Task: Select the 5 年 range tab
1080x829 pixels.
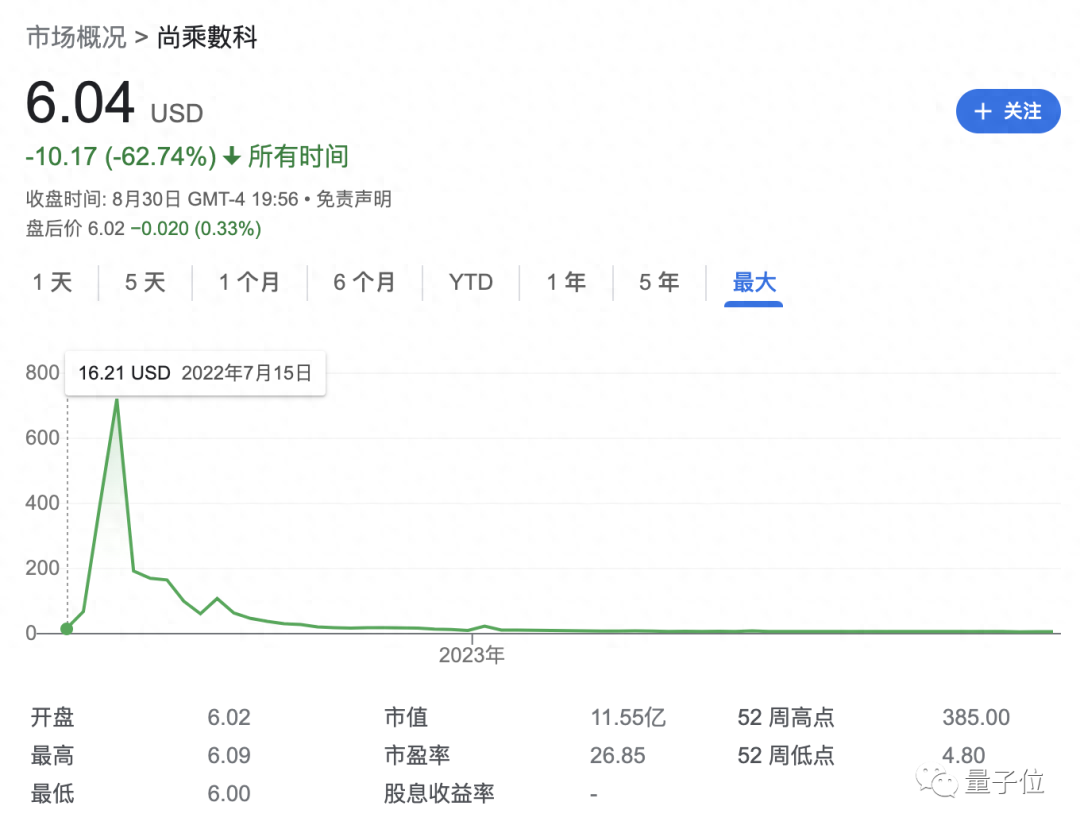Action: pos(659,283)
